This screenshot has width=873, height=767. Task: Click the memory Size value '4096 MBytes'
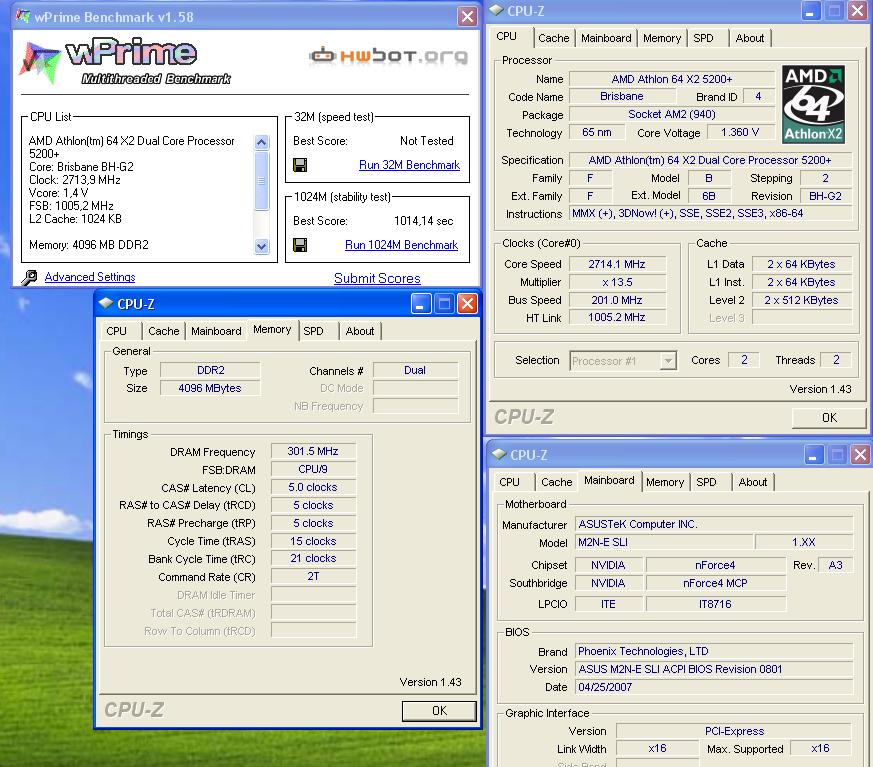coord(210,388)
